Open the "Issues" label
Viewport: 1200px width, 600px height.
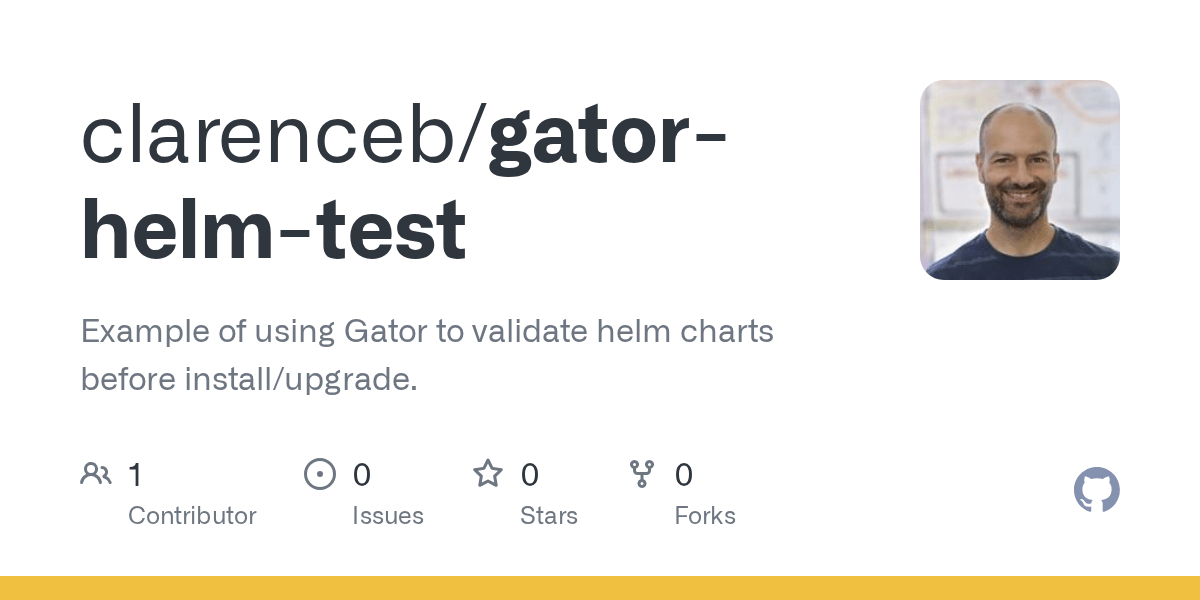[x=388, y=516]
